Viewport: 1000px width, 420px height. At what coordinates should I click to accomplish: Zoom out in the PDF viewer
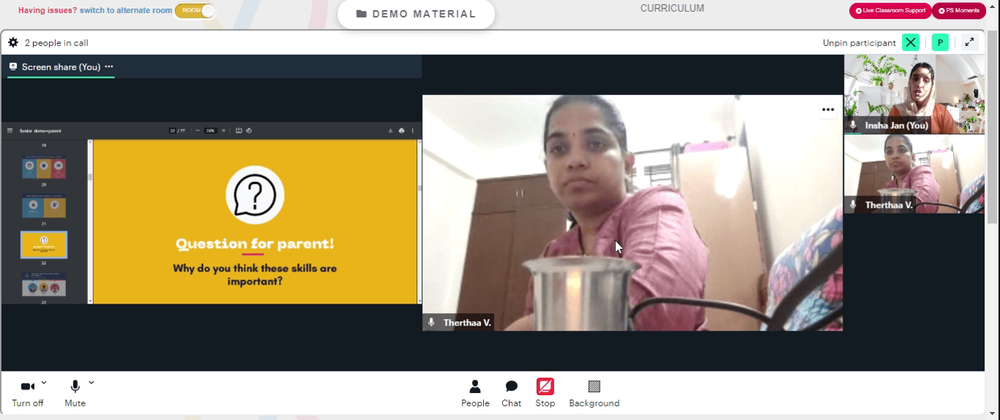click(198, 131)
